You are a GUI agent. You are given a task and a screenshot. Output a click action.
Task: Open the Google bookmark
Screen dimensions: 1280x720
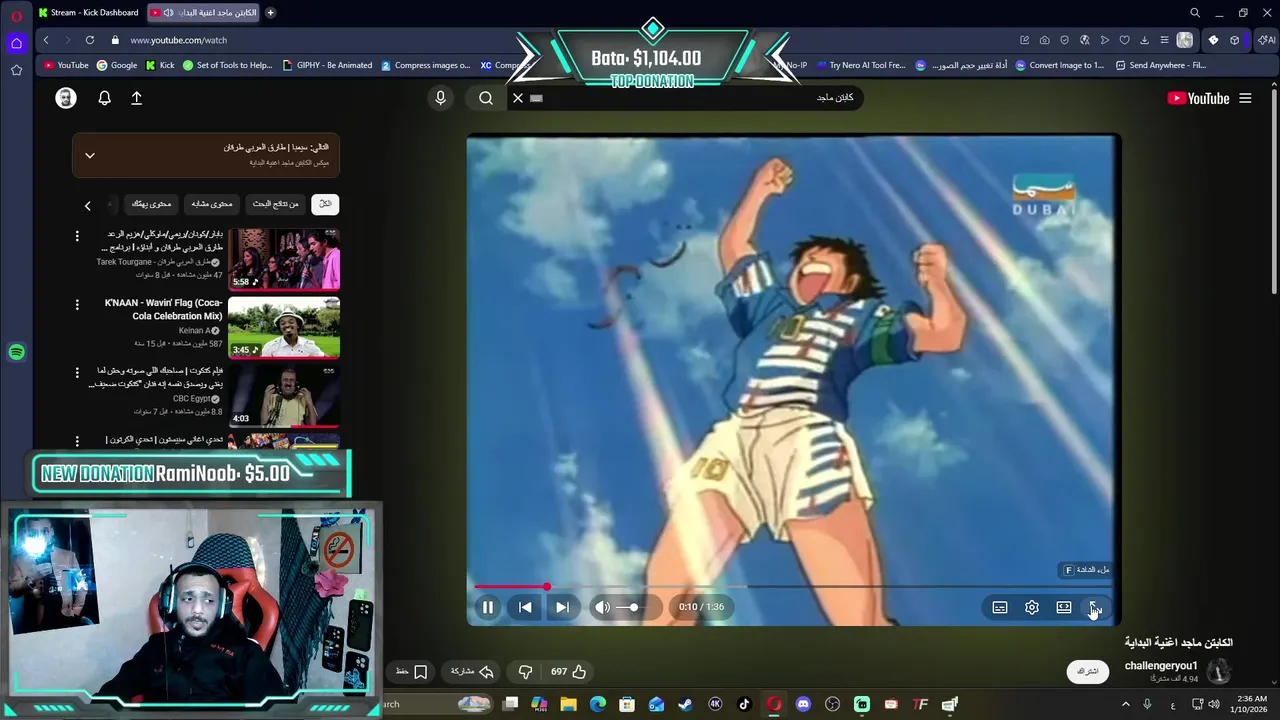117,65
